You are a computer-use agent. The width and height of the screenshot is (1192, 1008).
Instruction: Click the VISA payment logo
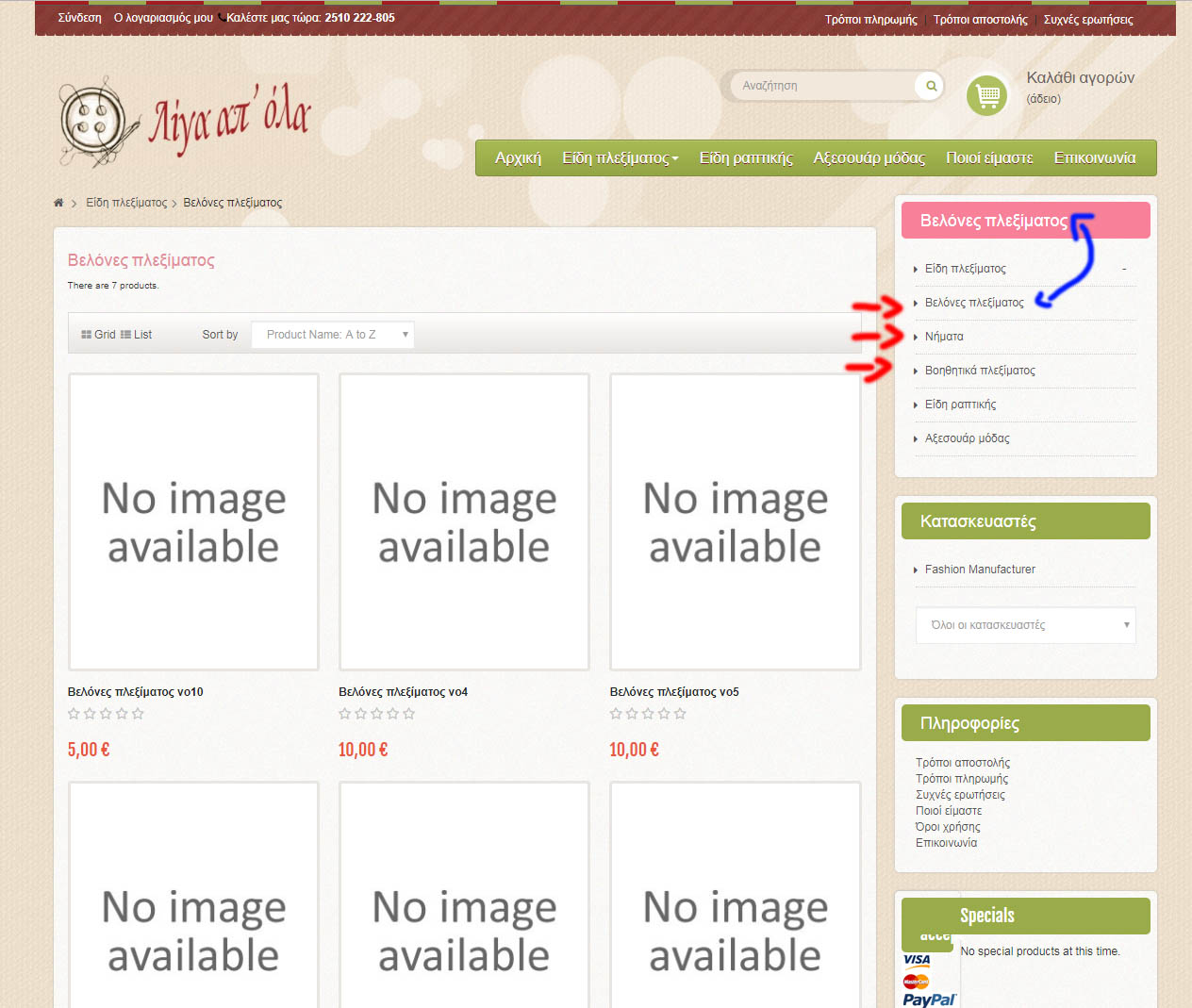[917, 960]
